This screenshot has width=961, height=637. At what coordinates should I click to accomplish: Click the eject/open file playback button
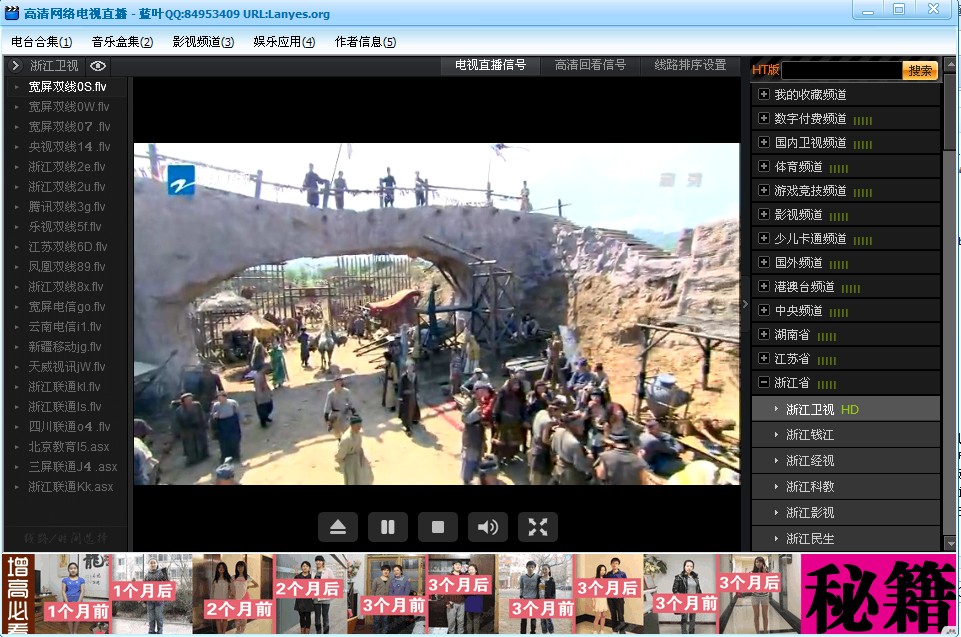[338, 527]
